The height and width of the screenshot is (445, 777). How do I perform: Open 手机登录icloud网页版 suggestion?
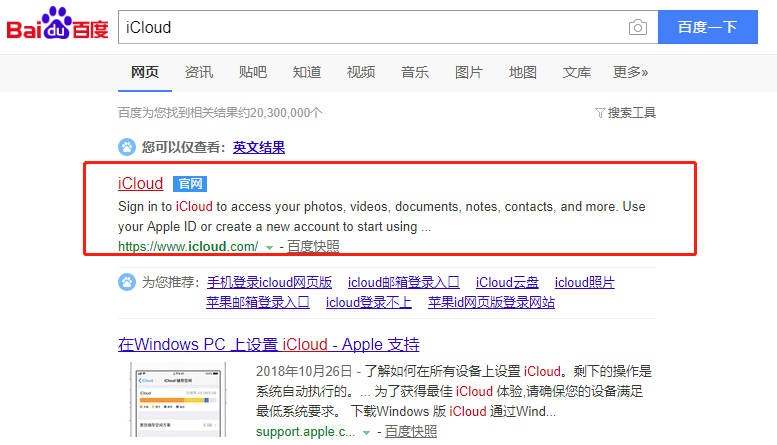269,282
